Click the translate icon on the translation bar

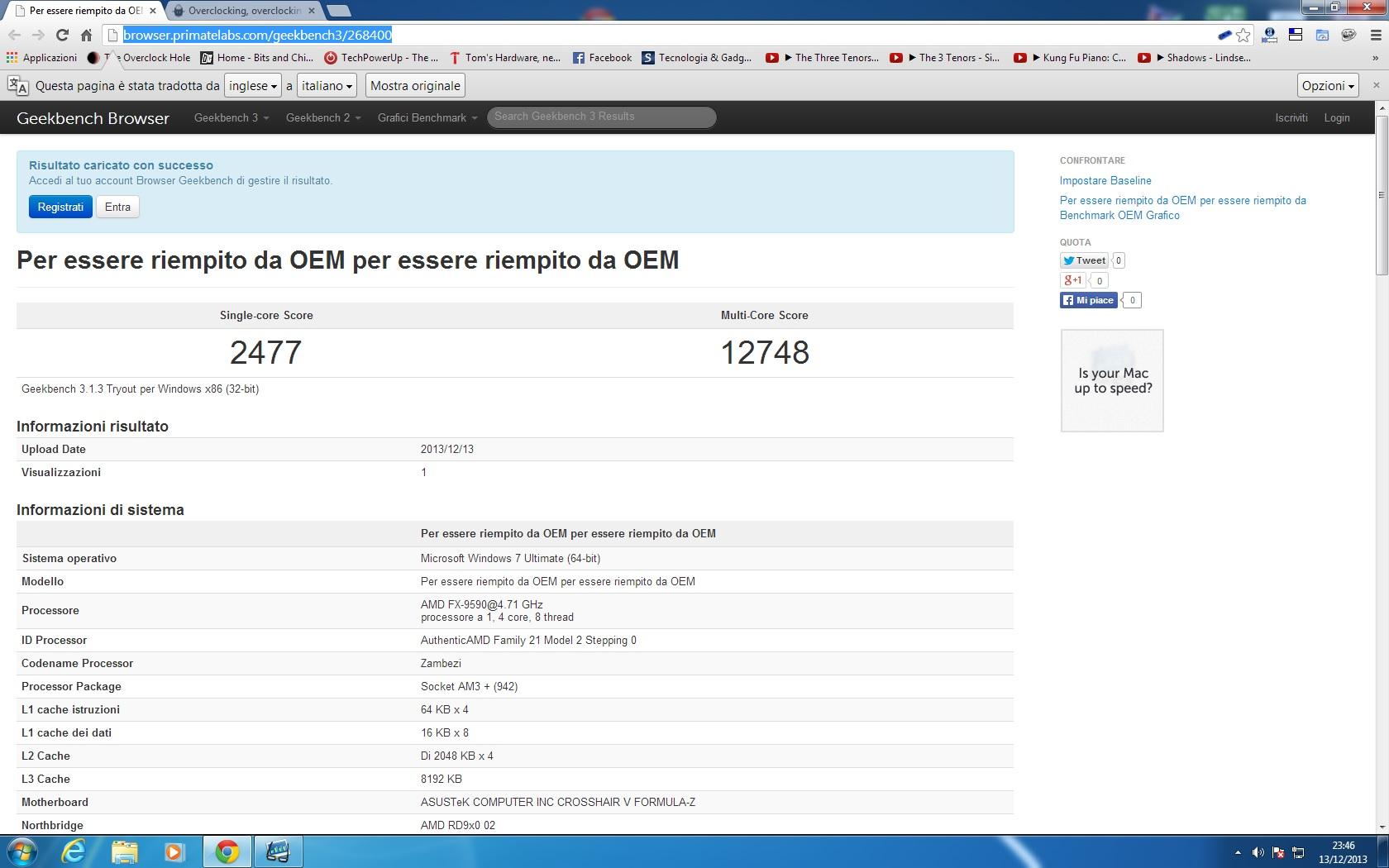click(17, 85)
